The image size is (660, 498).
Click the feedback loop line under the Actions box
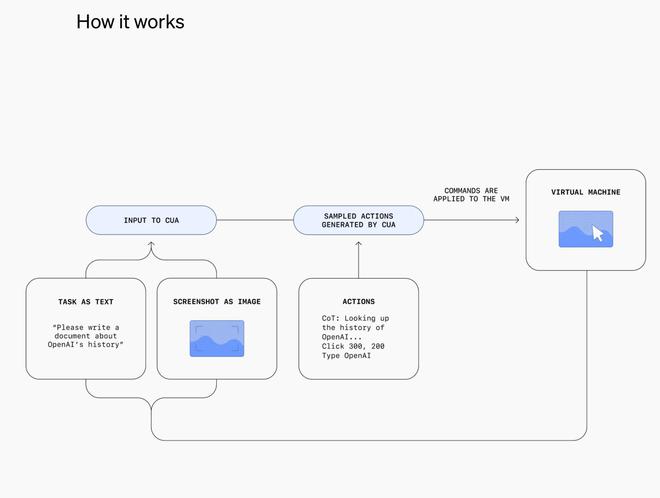tap(358, 439)
